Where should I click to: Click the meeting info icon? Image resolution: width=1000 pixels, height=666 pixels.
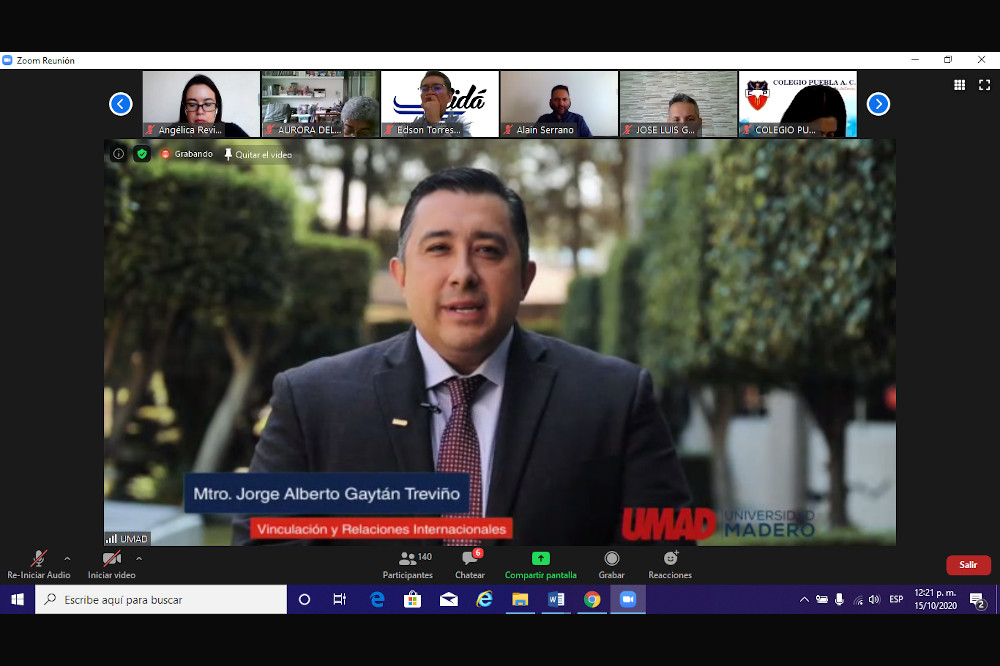(x=118, y=154)
